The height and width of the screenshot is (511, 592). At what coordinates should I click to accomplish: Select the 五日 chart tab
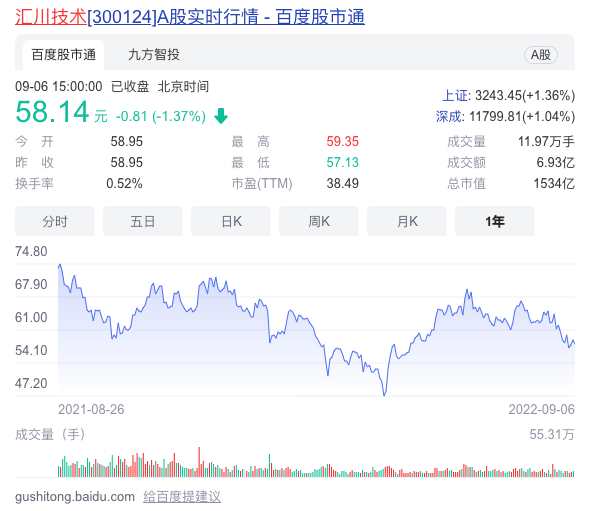coord(143,221)
